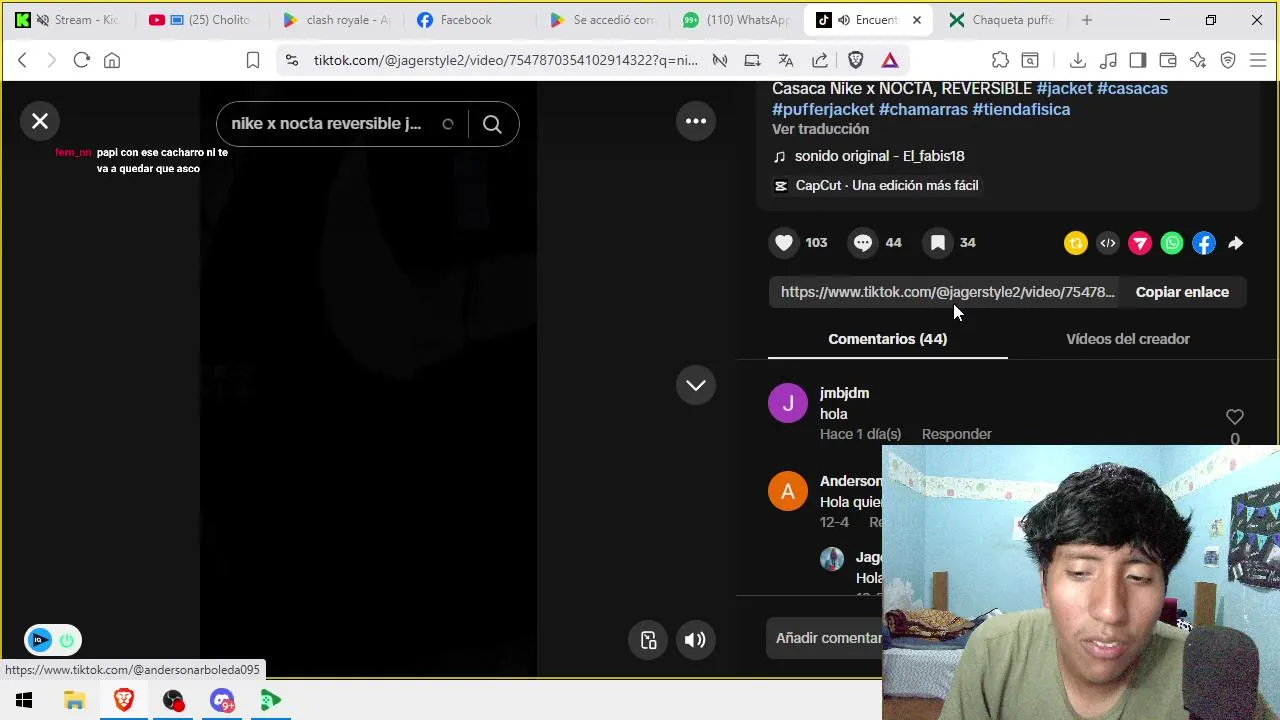Viewport: 1280px width, 720px height.
Task: Switch to clash royale browser tab
Action: [337, 20]
